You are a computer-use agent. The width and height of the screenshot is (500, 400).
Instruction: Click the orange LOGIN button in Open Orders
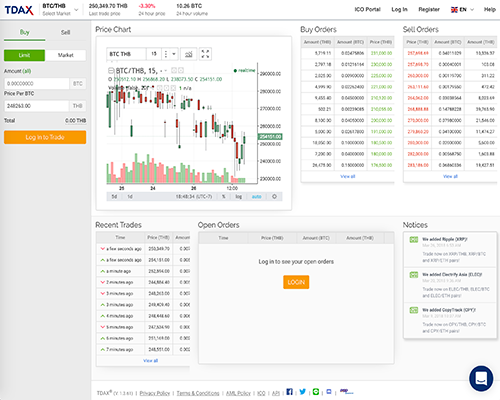296,282
